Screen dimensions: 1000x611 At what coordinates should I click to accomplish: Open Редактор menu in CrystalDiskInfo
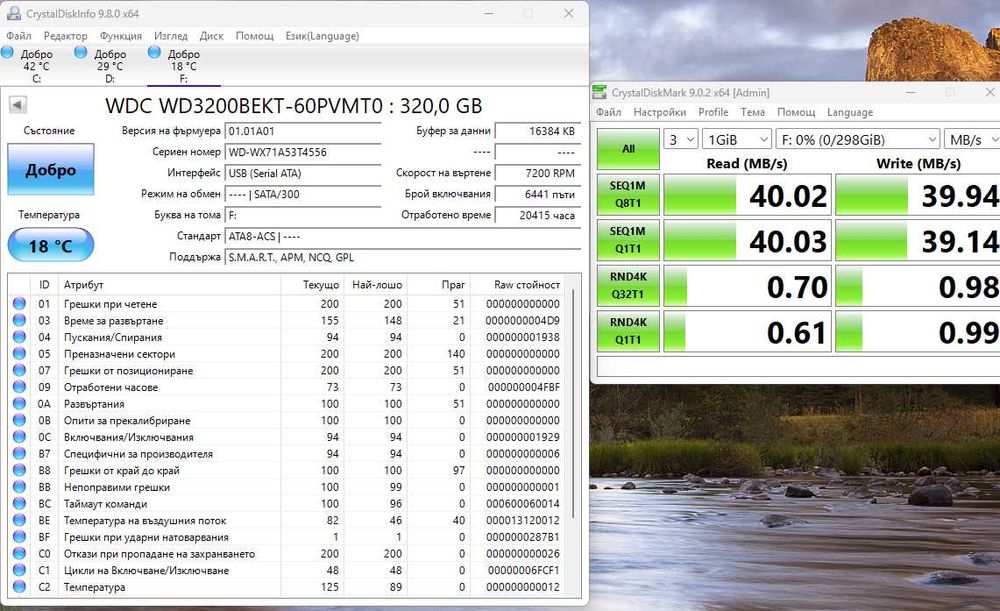65,36
